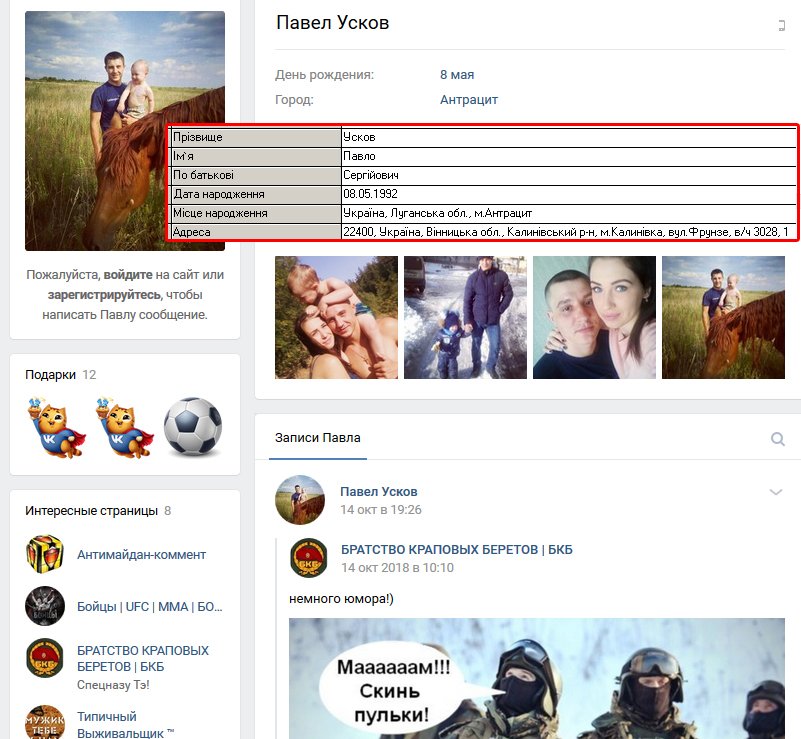Select the Записи Павла wall tab
801x739 pixels.
point(317,438)
